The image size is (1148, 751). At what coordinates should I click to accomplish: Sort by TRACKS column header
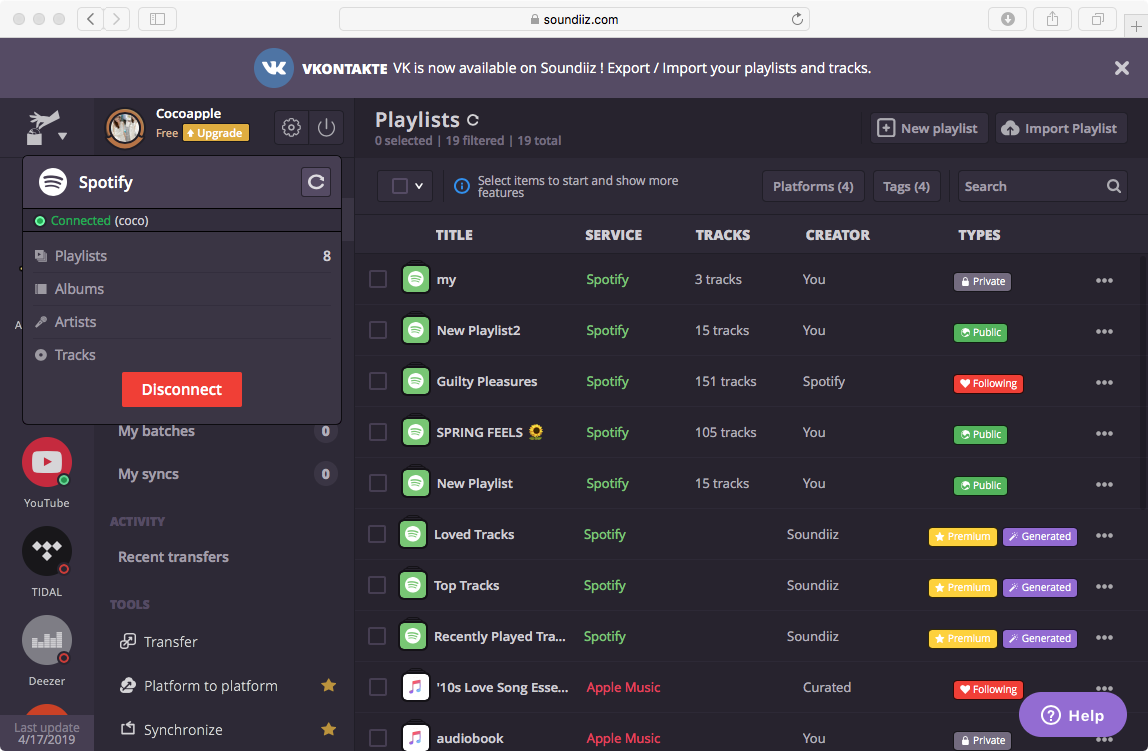(723, 234)
